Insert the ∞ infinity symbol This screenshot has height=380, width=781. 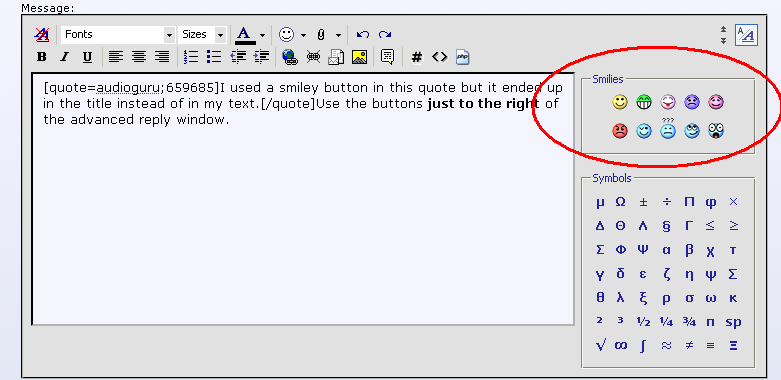tap(621, 346)
